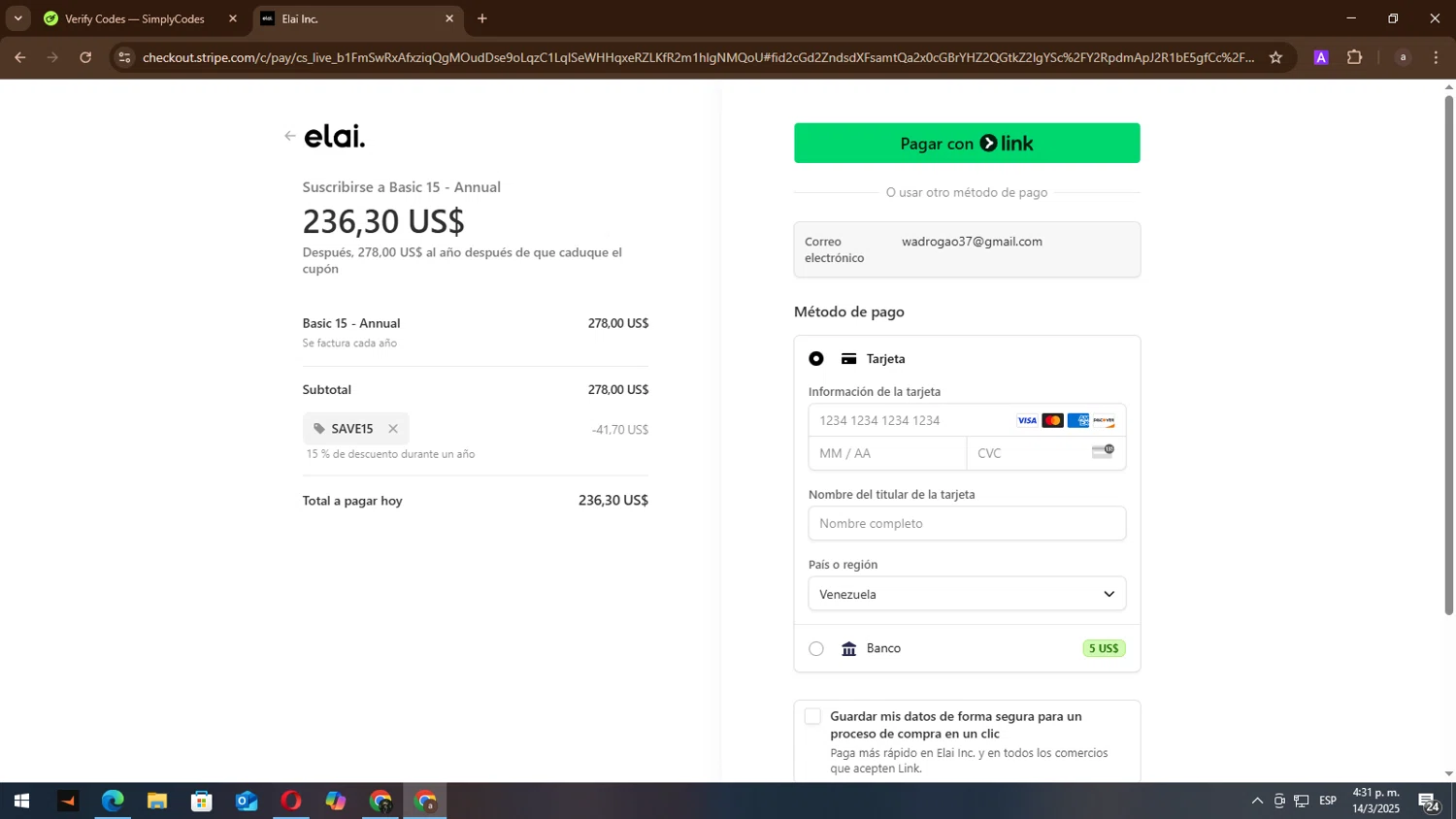
Task: Open the Extensions puzzle icon
Action: coord(1355,57)
